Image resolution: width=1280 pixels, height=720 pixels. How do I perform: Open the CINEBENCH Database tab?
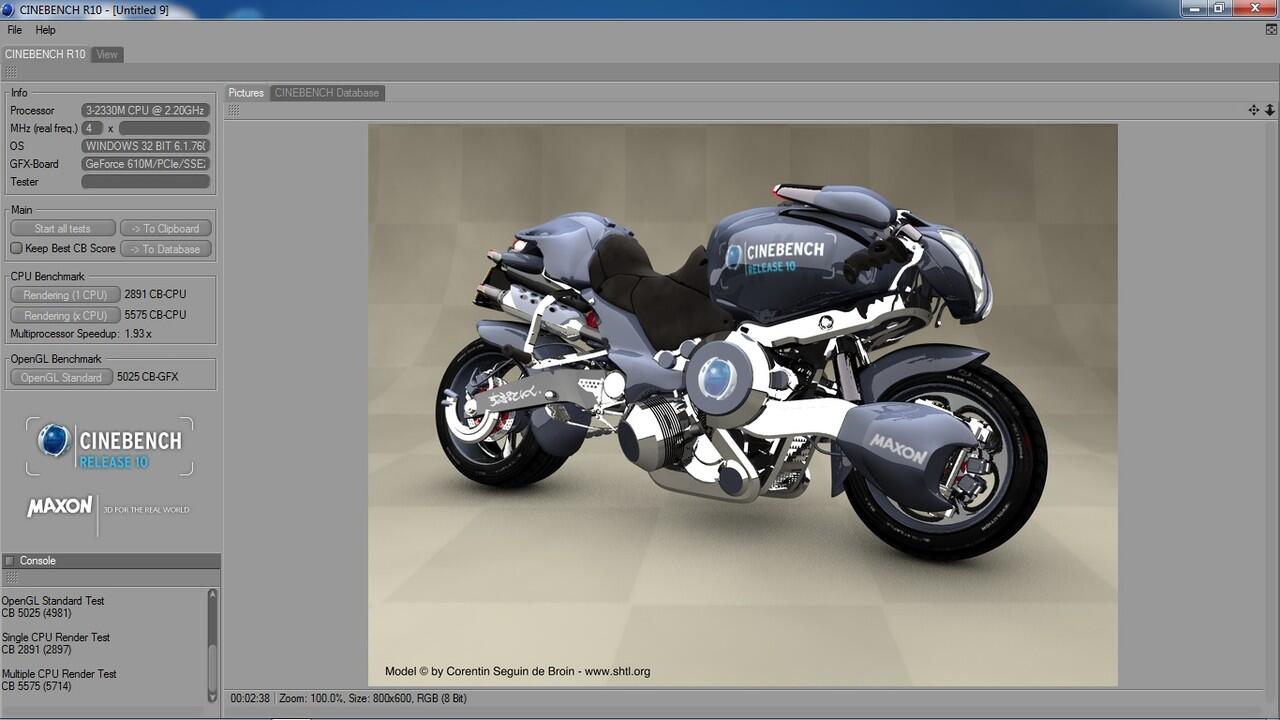point(327,93)
